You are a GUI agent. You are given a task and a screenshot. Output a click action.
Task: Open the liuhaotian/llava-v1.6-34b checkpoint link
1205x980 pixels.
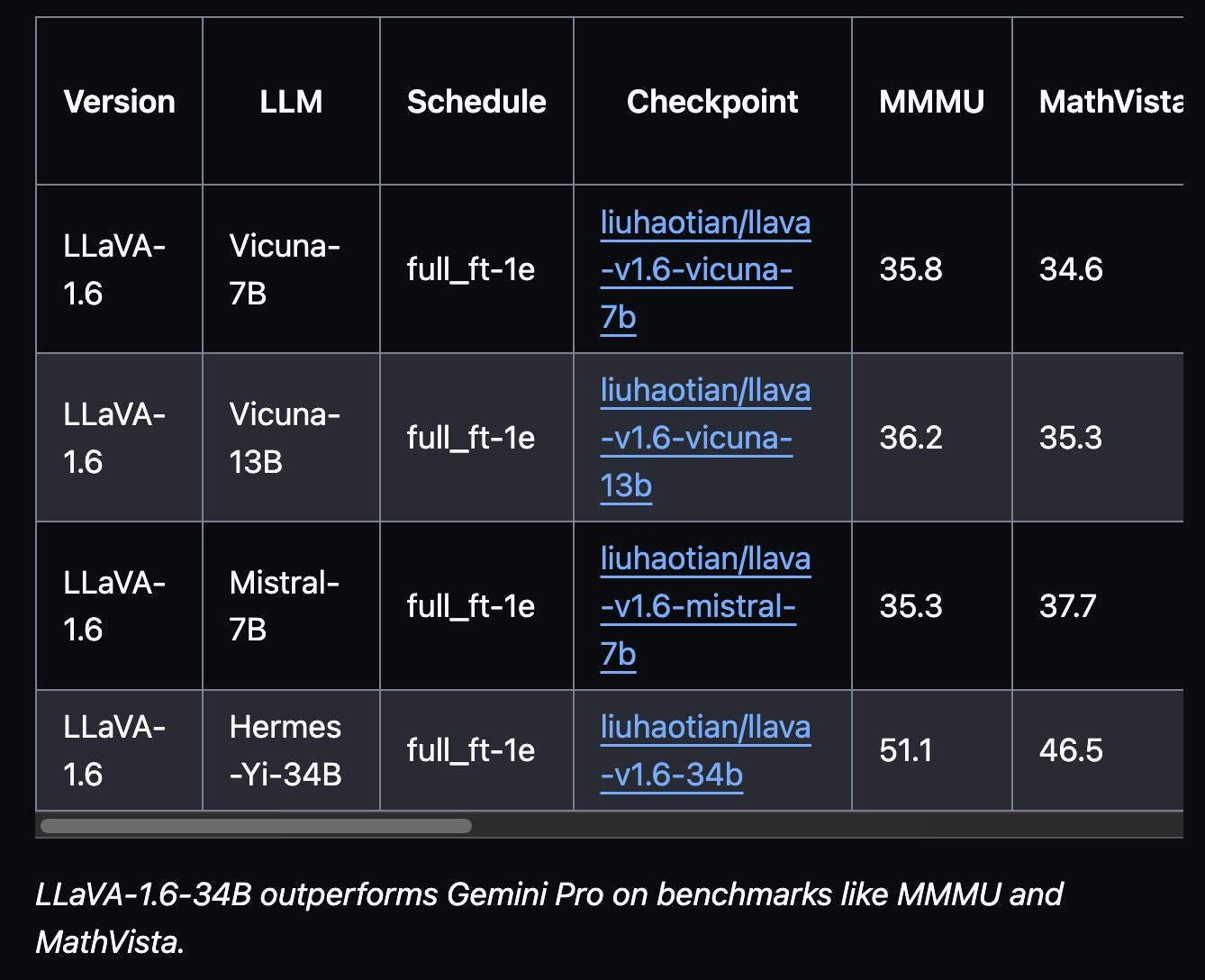click(704, 751)
